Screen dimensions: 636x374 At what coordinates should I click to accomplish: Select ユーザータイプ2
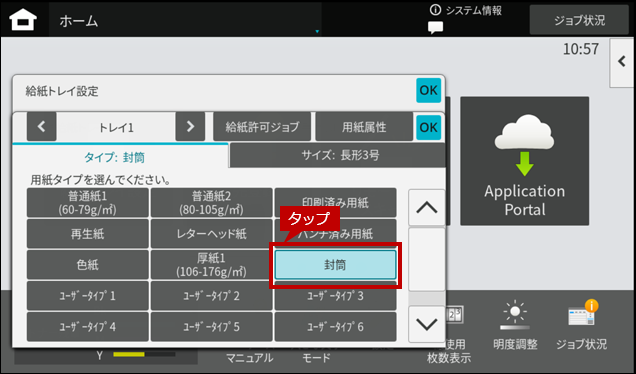pyautogui.click(x=211, y=296)
